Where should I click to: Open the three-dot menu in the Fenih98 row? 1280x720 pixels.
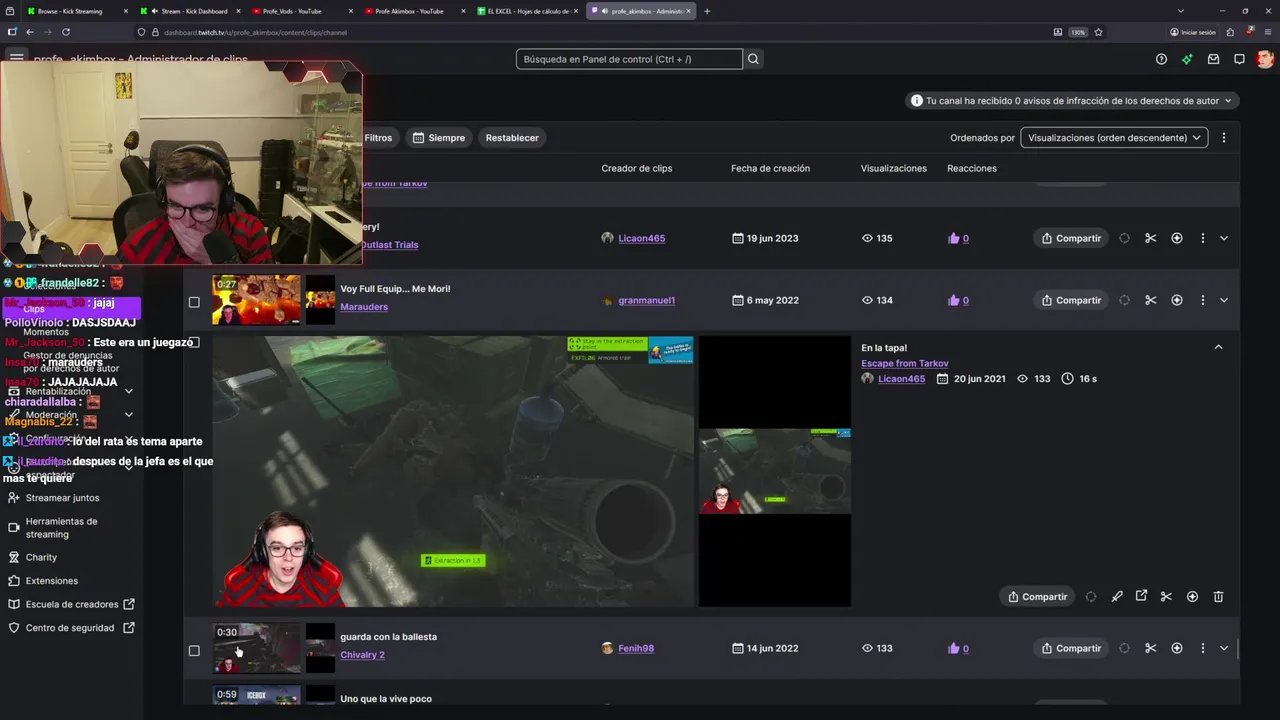[1202, 648]
